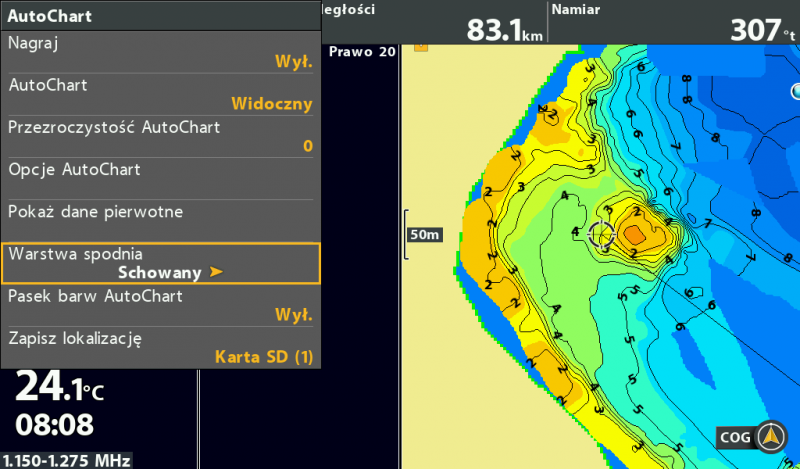Click the 83.1 km distance readout
The height and width of the screenshot is (469, 800).
(x=505, y=30)
